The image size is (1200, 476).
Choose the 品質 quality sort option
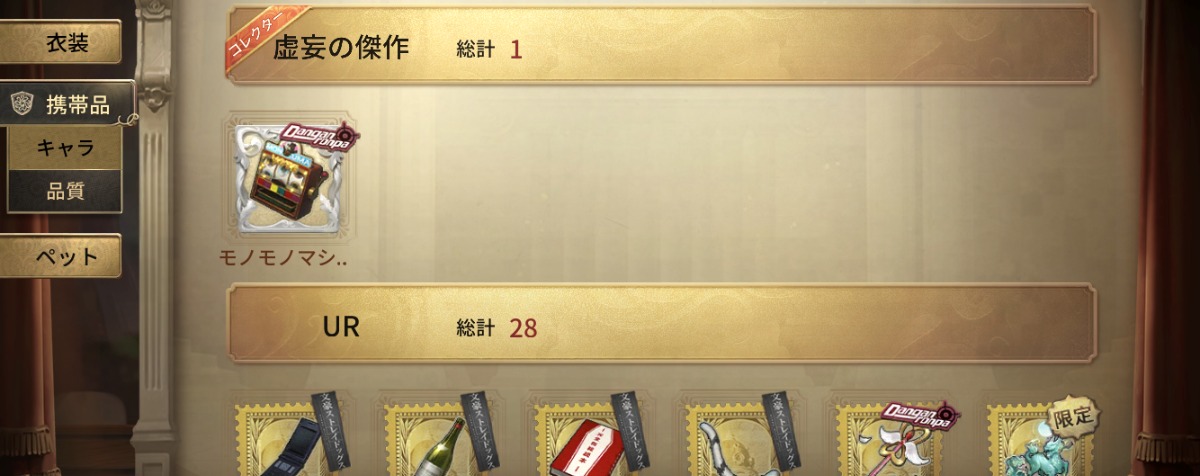[x=65, y=190]
